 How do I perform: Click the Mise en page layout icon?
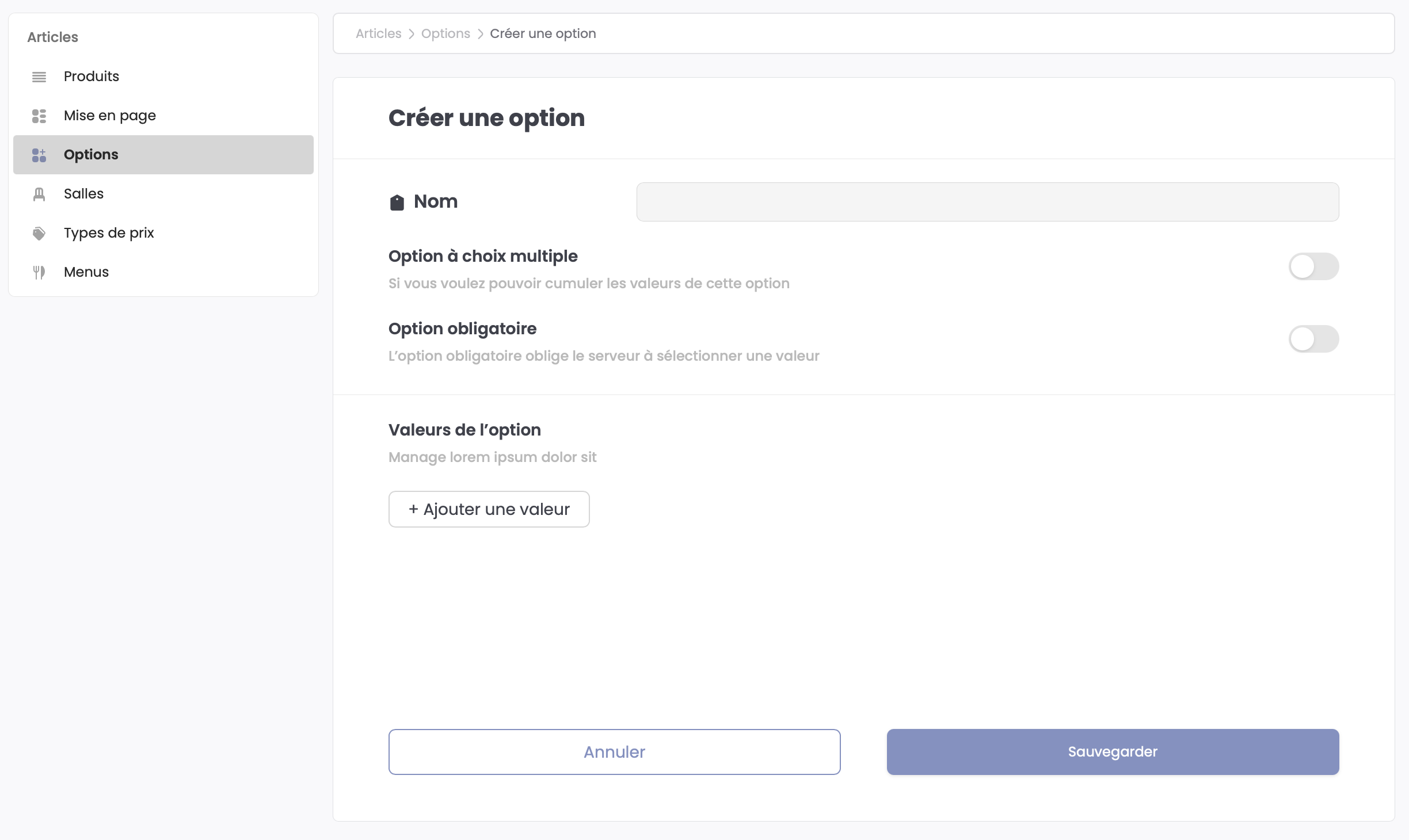(x=39, y=116)
